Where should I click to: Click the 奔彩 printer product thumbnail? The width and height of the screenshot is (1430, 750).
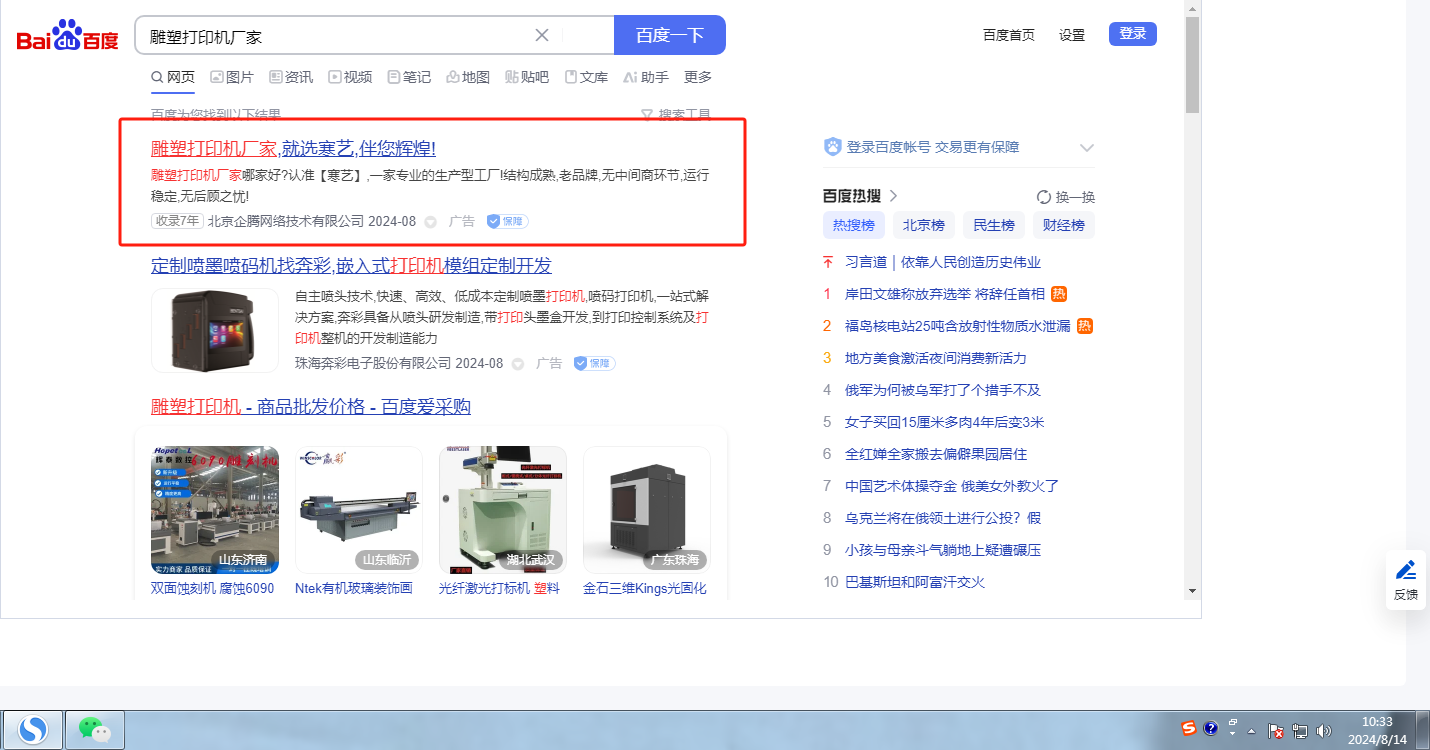[x=215, y=330]
